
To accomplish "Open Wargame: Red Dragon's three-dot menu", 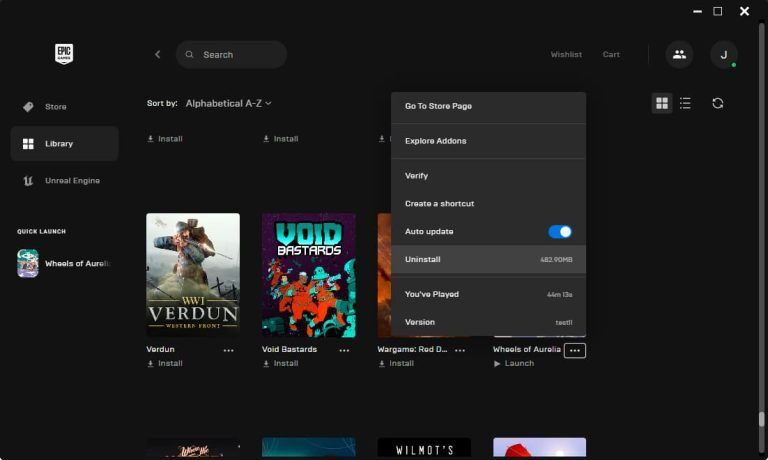I will 460,350.
